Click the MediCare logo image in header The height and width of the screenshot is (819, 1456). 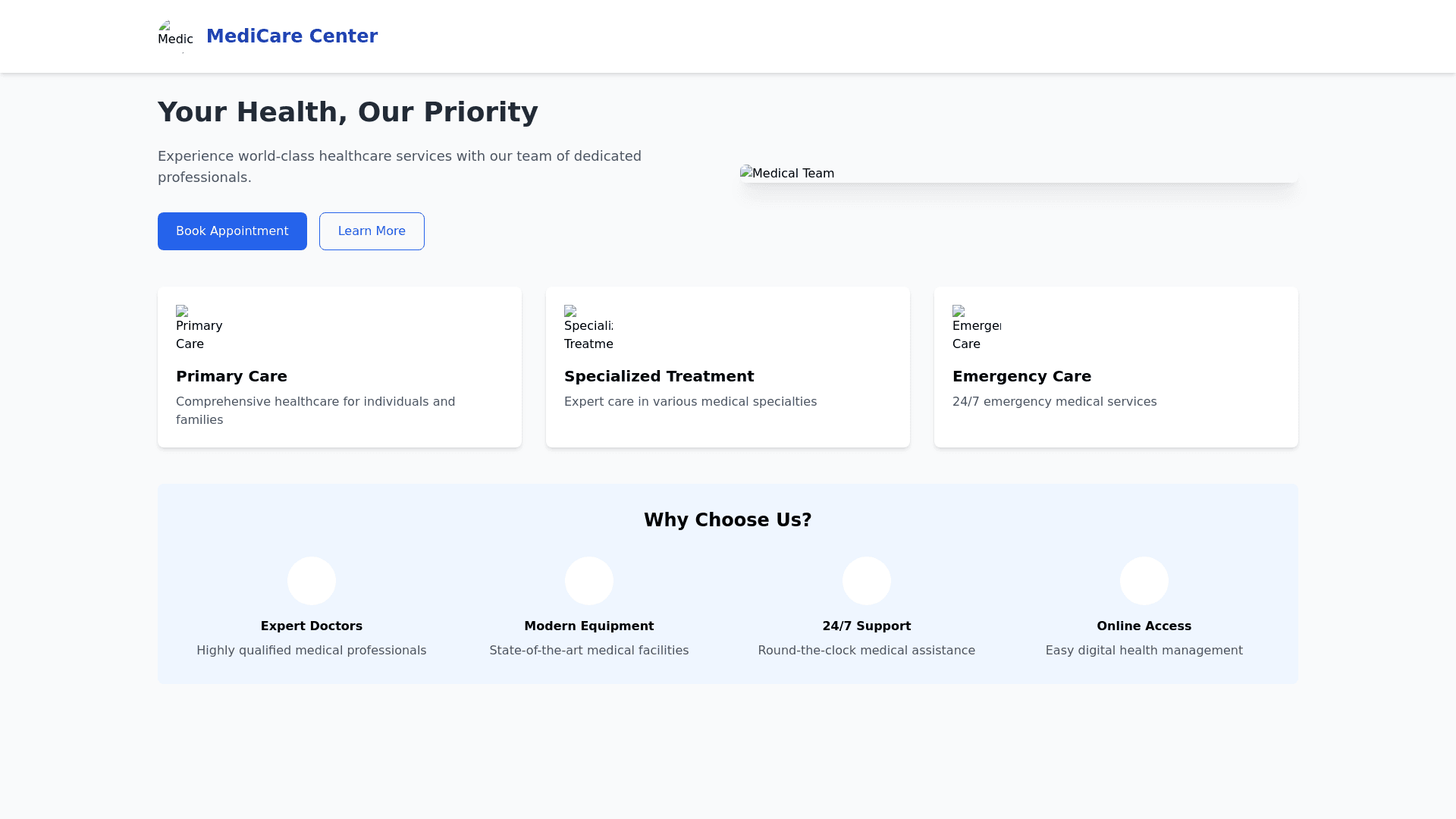coord(175,36)
